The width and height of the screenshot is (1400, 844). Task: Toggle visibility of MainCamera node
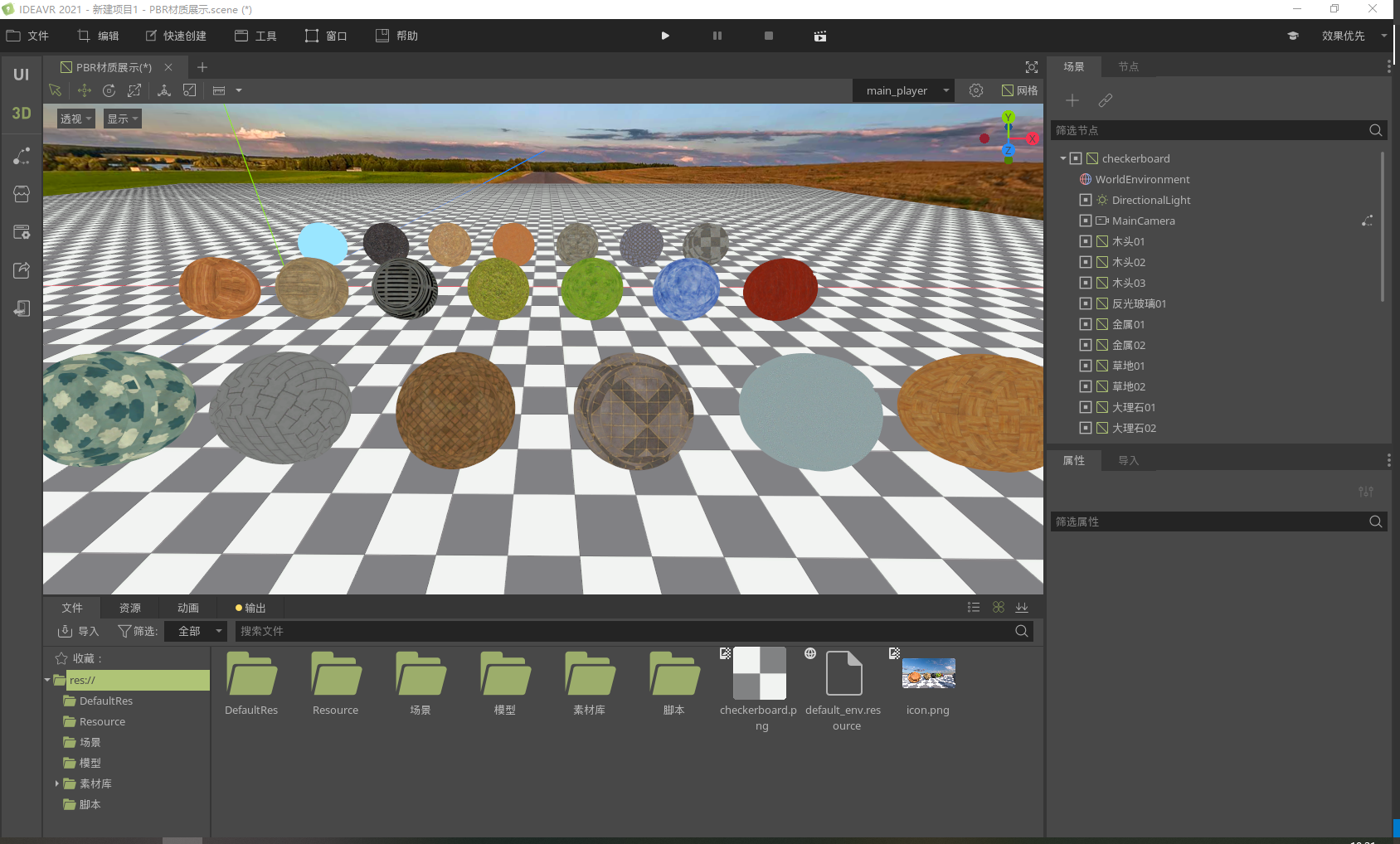click(x=1086, y=221)
